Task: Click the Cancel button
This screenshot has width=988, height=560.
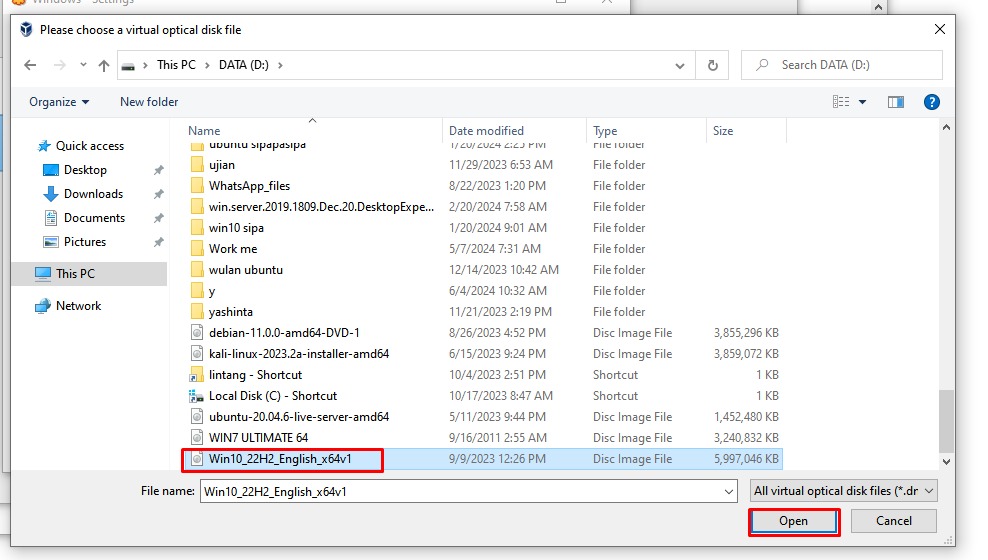Action: 893,521
